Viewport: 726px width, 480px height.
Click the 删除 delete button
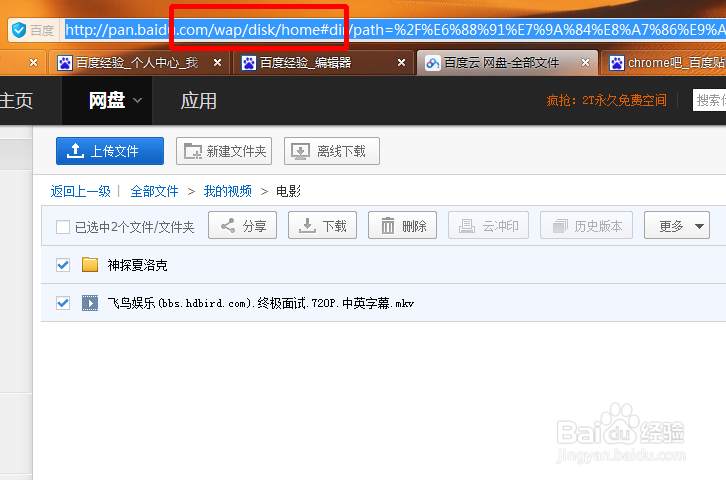[x=402, y=225]
